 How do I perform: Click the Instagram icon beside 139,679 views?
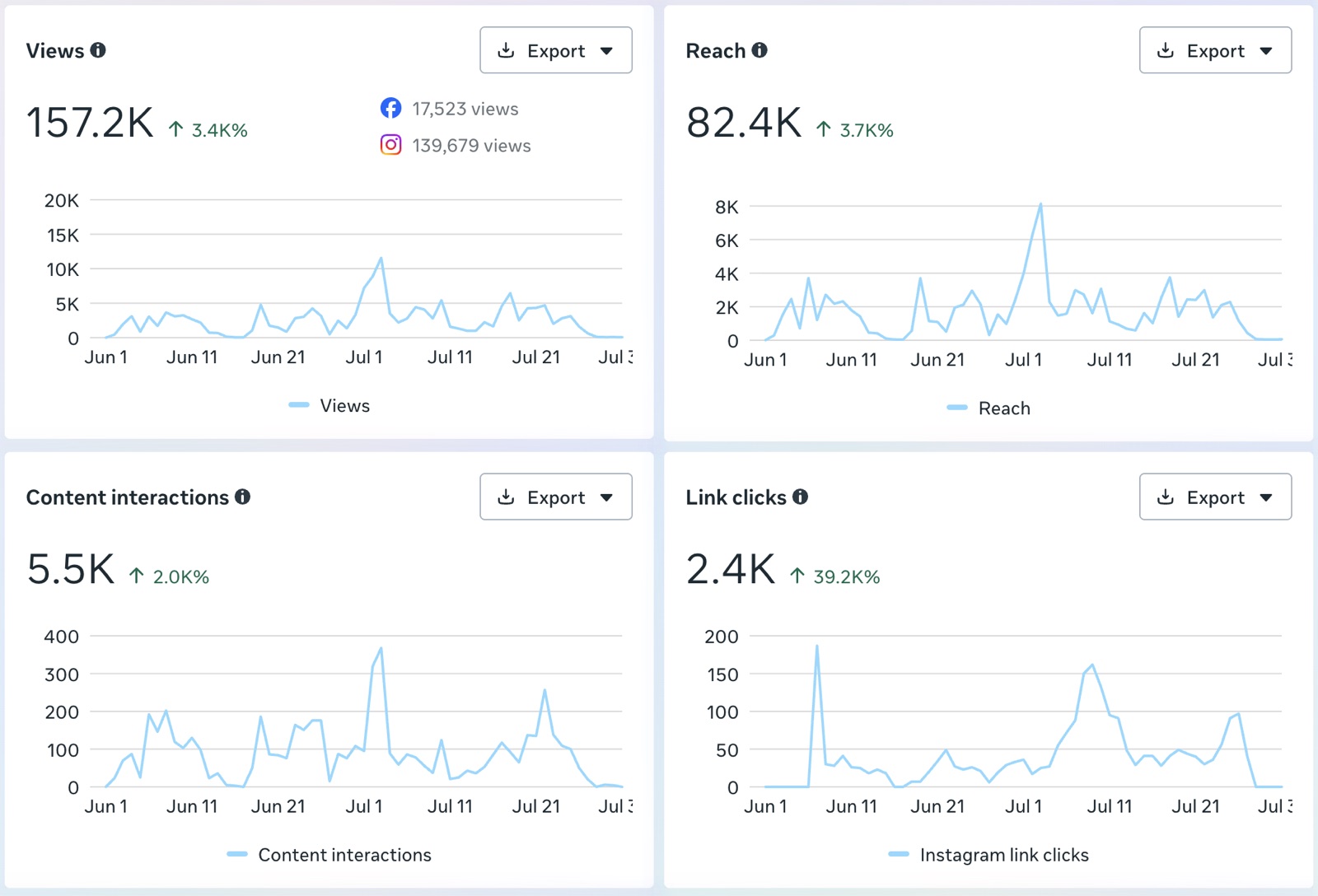tap(390, 145)
